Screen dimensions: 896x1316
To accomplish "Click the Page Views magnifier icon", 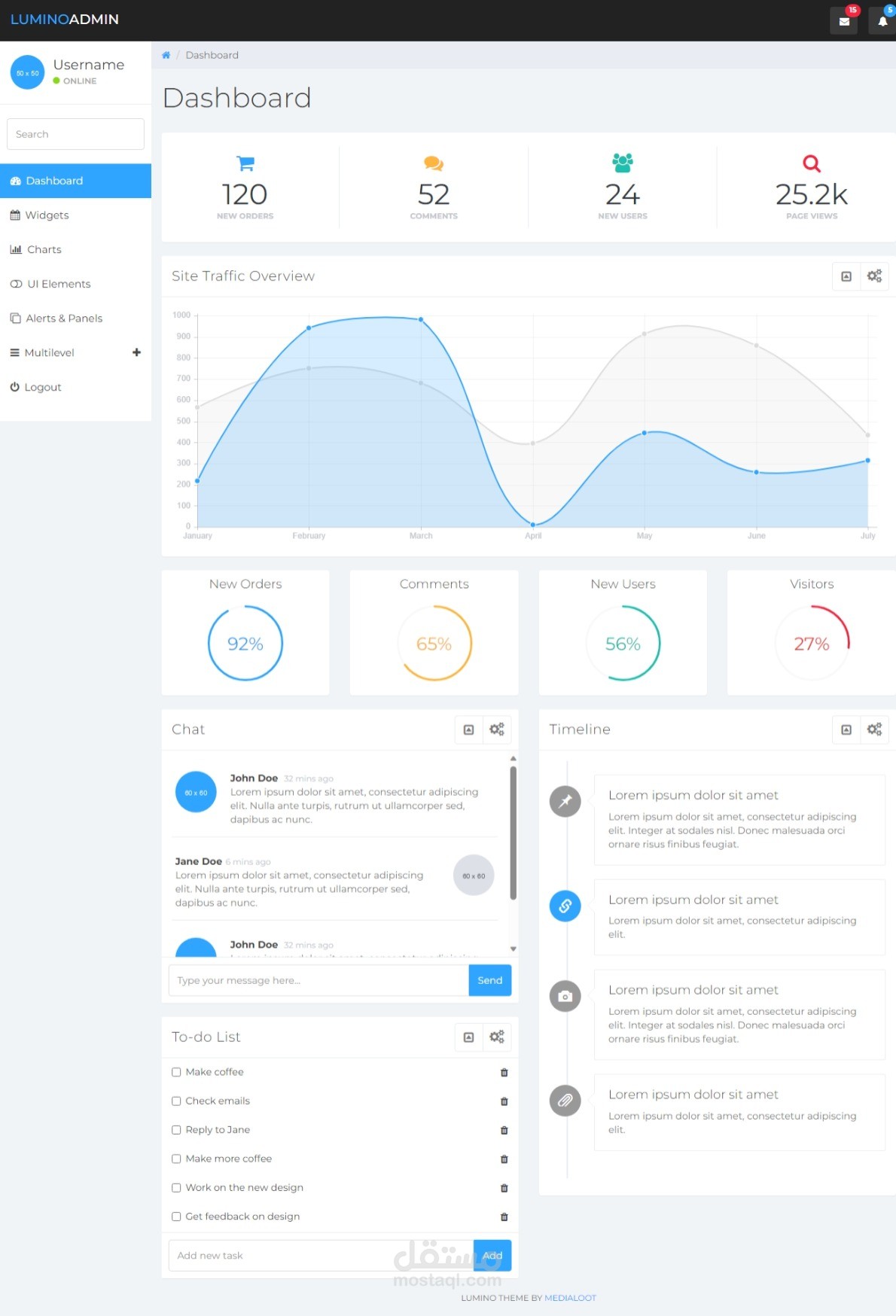I will [x=812, y=163].
